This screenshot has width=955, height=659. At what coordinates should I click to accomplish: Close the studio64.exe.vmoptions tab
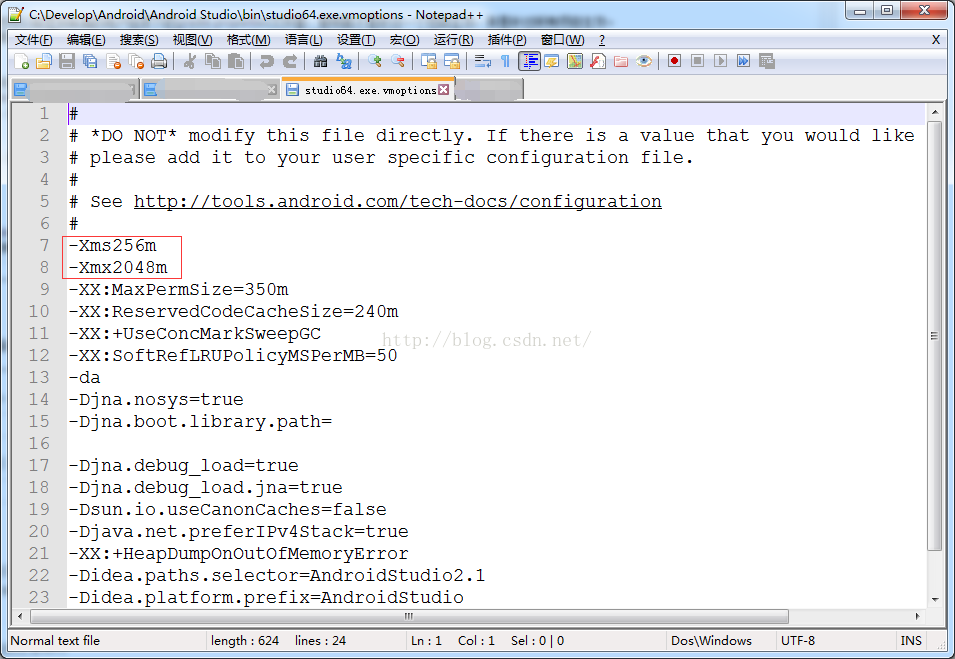443,90
